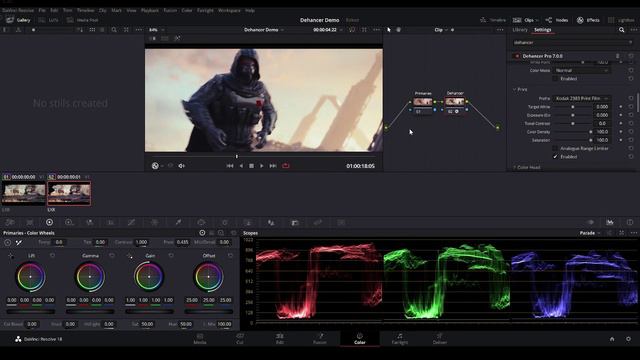
Task: Open the File menu
Action: coord(42,10)
